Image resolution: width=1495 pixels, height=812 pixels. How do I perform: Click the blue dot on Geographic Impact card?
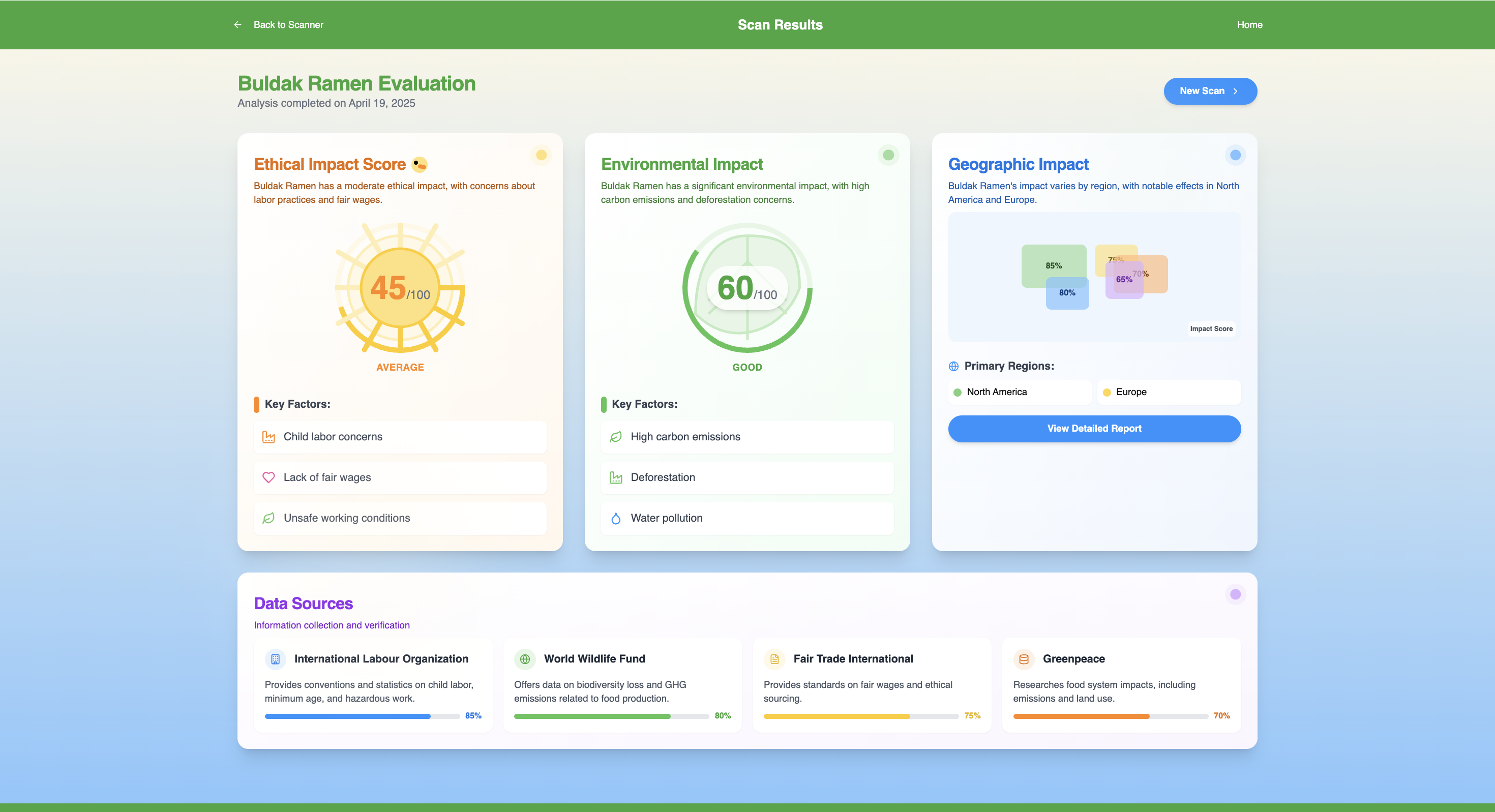tap(1235, 155)
